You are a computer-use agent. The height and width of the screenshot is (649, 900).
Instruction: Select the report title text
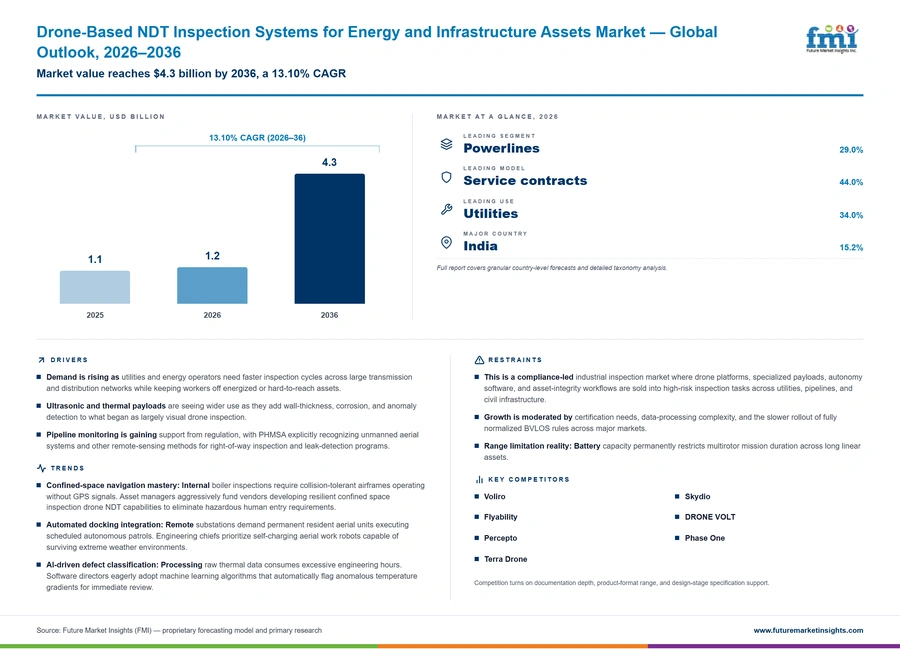(377, 42)
